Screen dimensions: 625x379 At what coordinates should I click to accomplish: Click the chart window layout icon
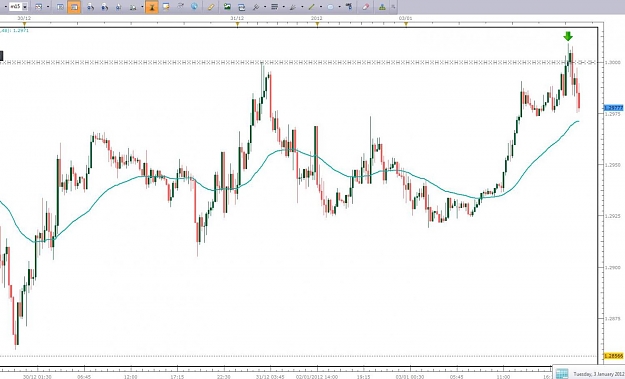(60, 7)
